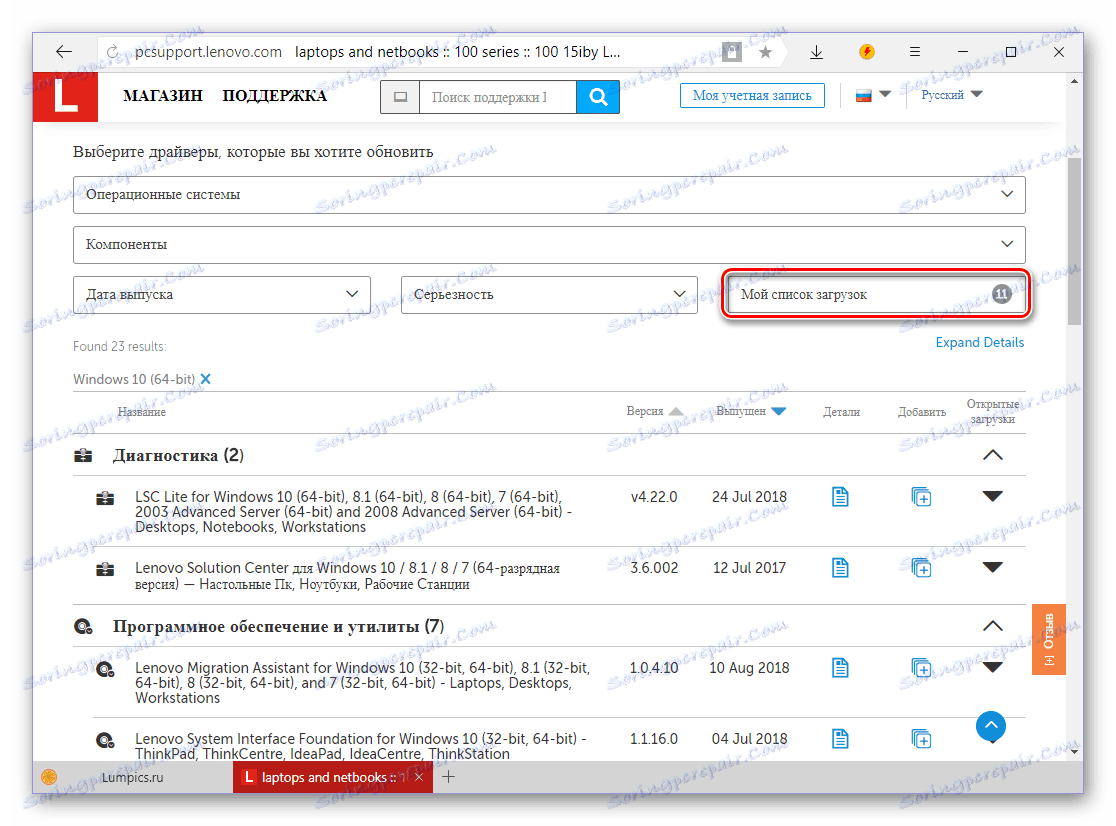Open Мой список загрузок button
The width and height of the screenshot is (1116, 826).
pos(875,294)
